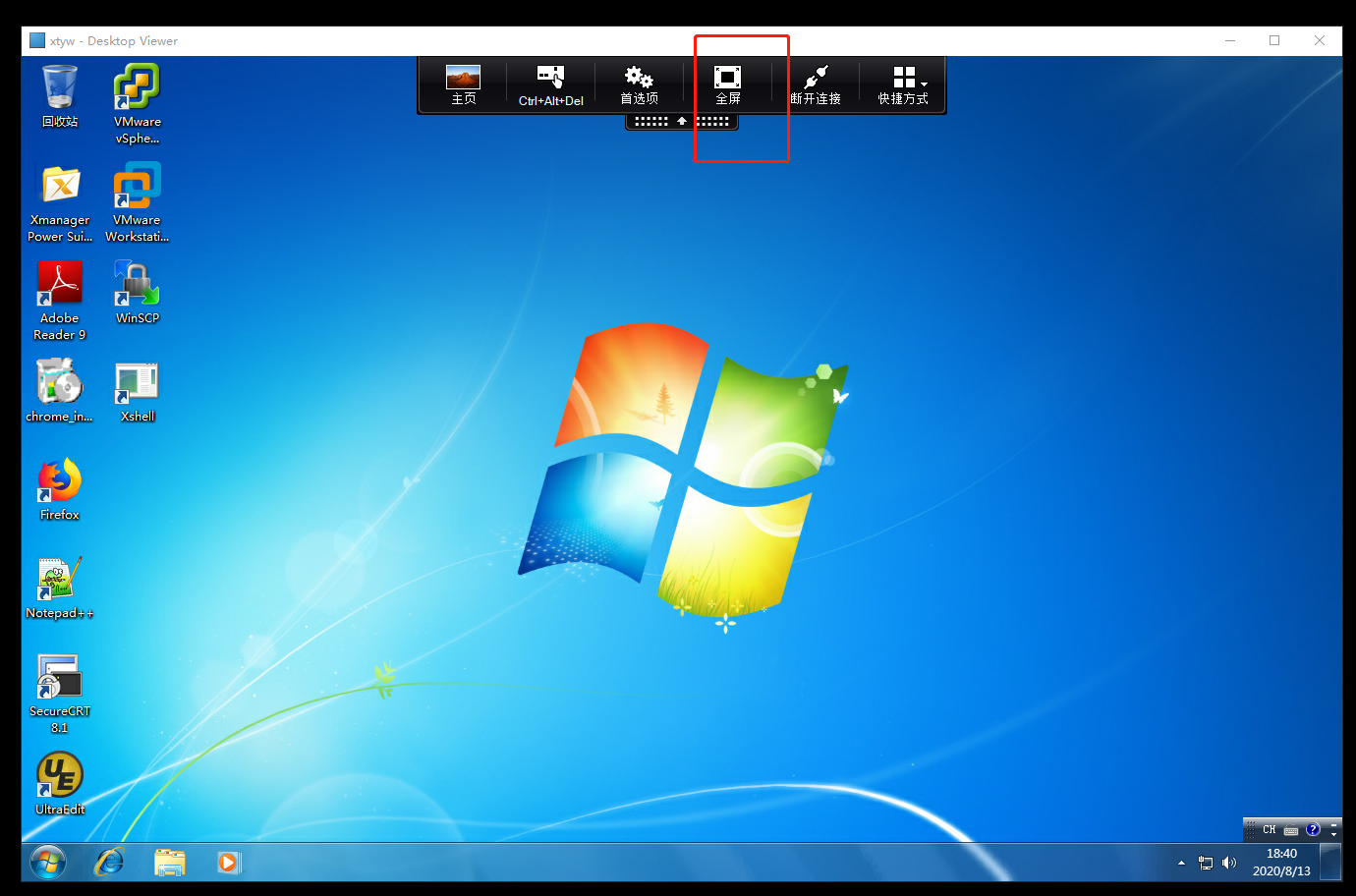This screenshot has width=1356, height=896.
Task: Select the SecureCRT 8.1 shortcut
Action: point(60,694)
